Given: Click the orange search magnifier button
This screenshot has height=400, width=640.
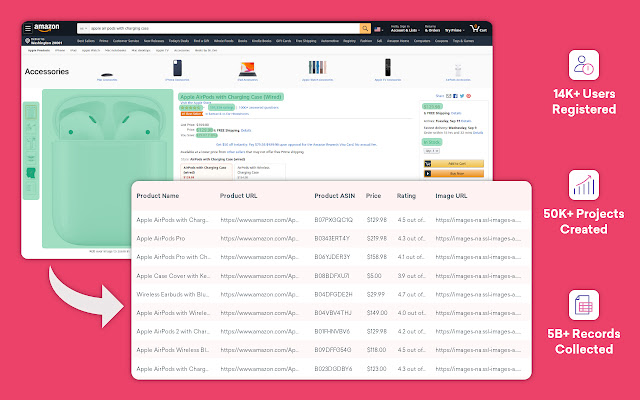Looking at the screenshot, I should (x=365, y=29).
